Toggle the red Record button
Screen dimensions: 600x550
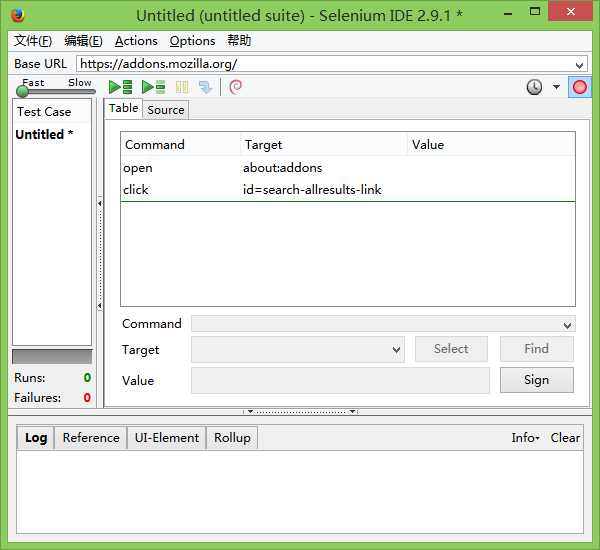pyautogui.click(x=579, y=87)
